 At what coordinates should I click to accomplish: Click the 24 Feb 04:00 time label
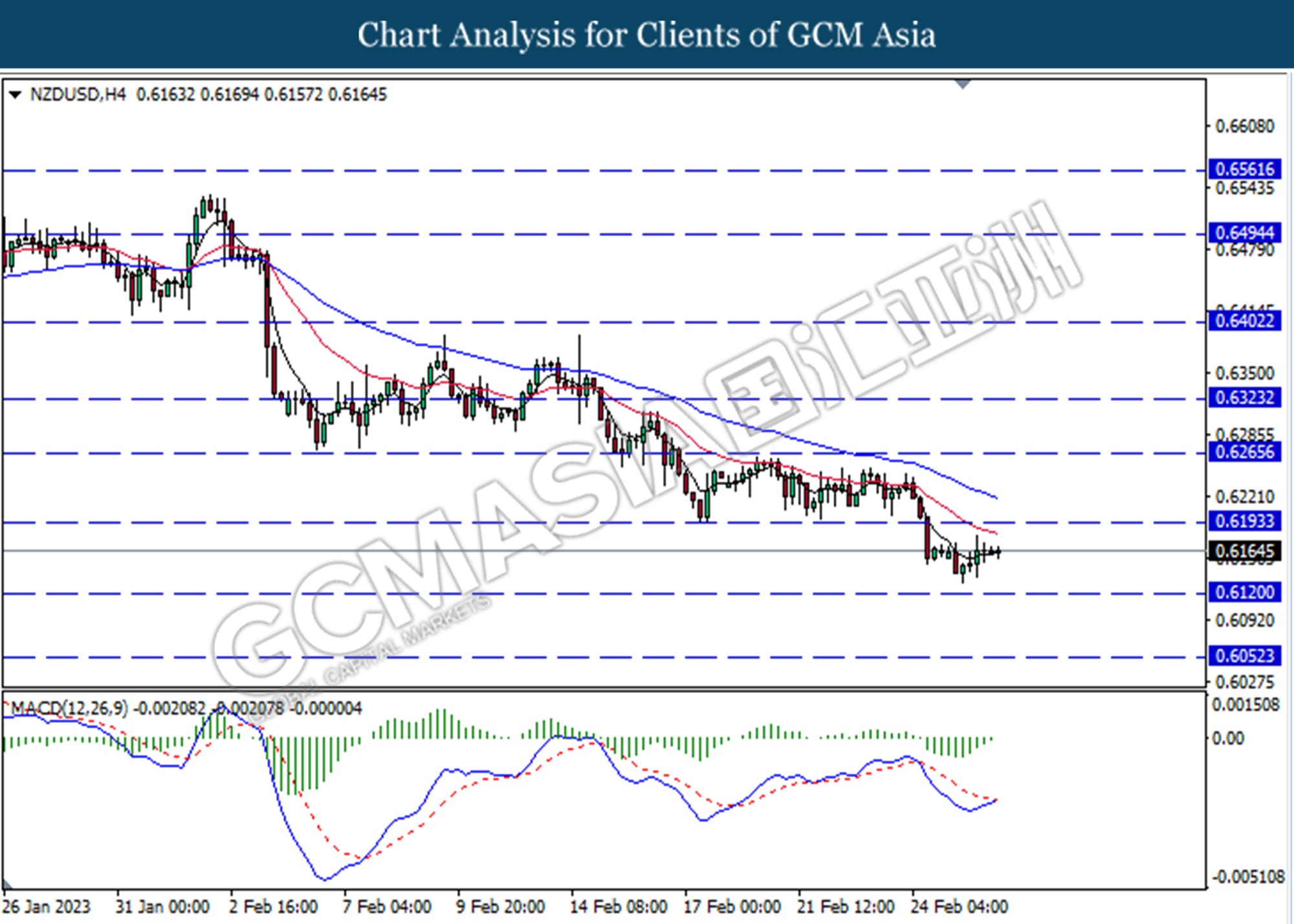pyautogui.click(x=960, y=907)
